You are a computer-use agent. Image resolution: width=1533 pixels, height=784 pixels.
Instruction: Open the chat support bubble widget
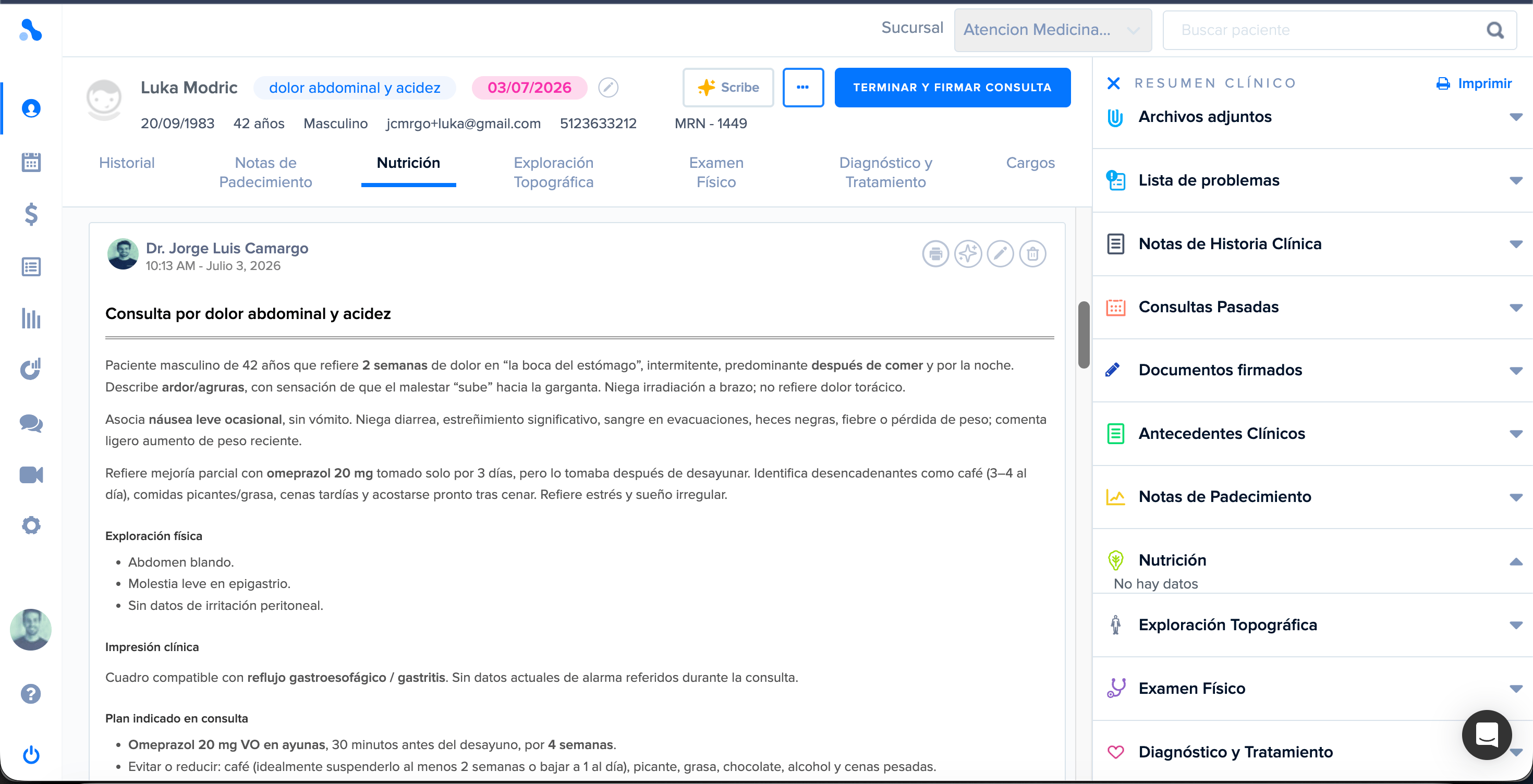tap(1487, 734)
